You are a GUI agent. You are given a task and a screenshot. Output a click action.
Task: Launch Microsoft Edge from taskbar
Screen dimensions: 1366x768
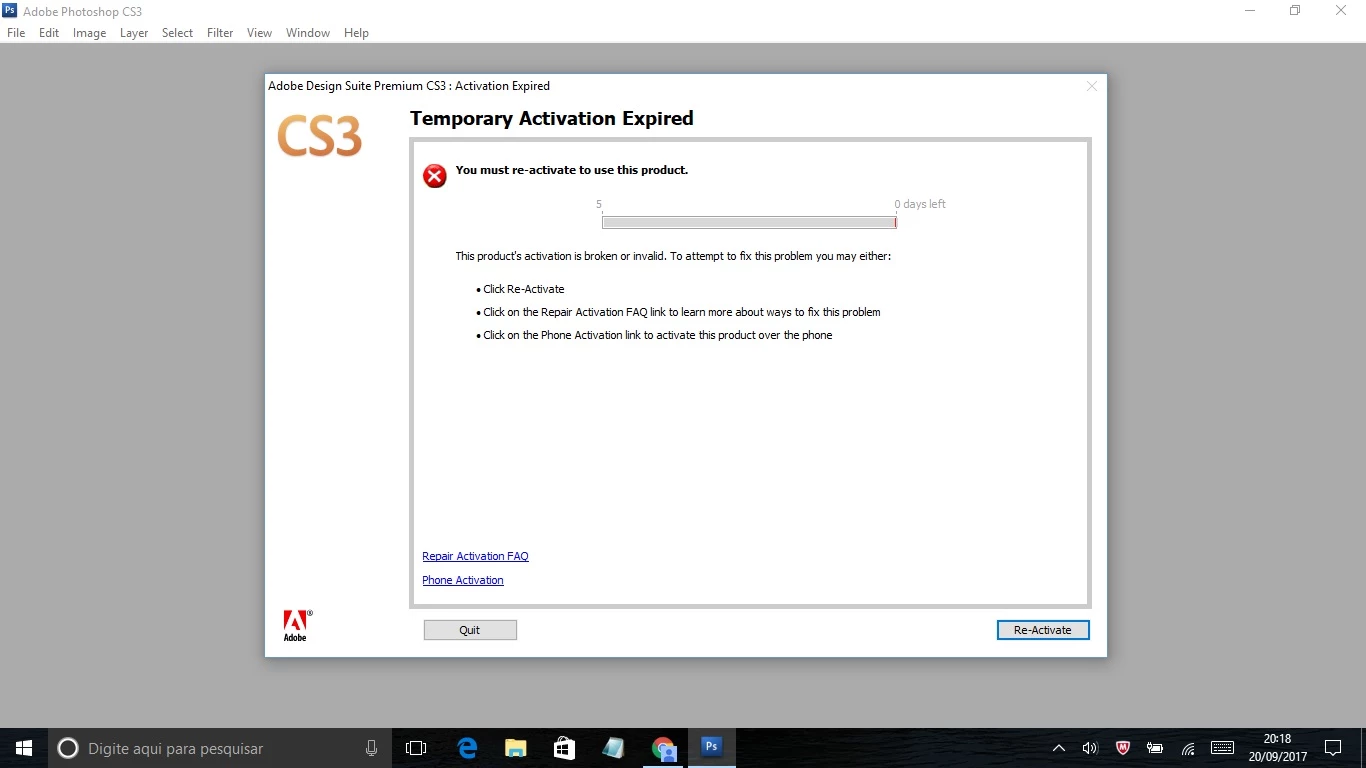point(467,748)
